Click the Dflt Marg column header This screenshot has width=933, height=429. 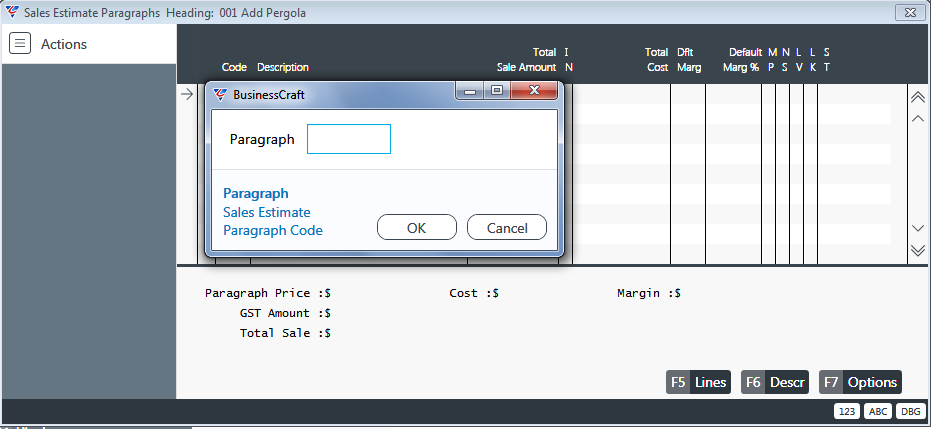coord(689,60)
